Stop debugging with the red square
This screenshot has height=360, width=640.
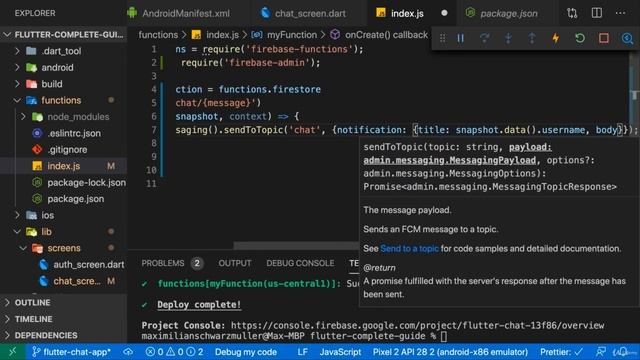[x=604, y=38]
